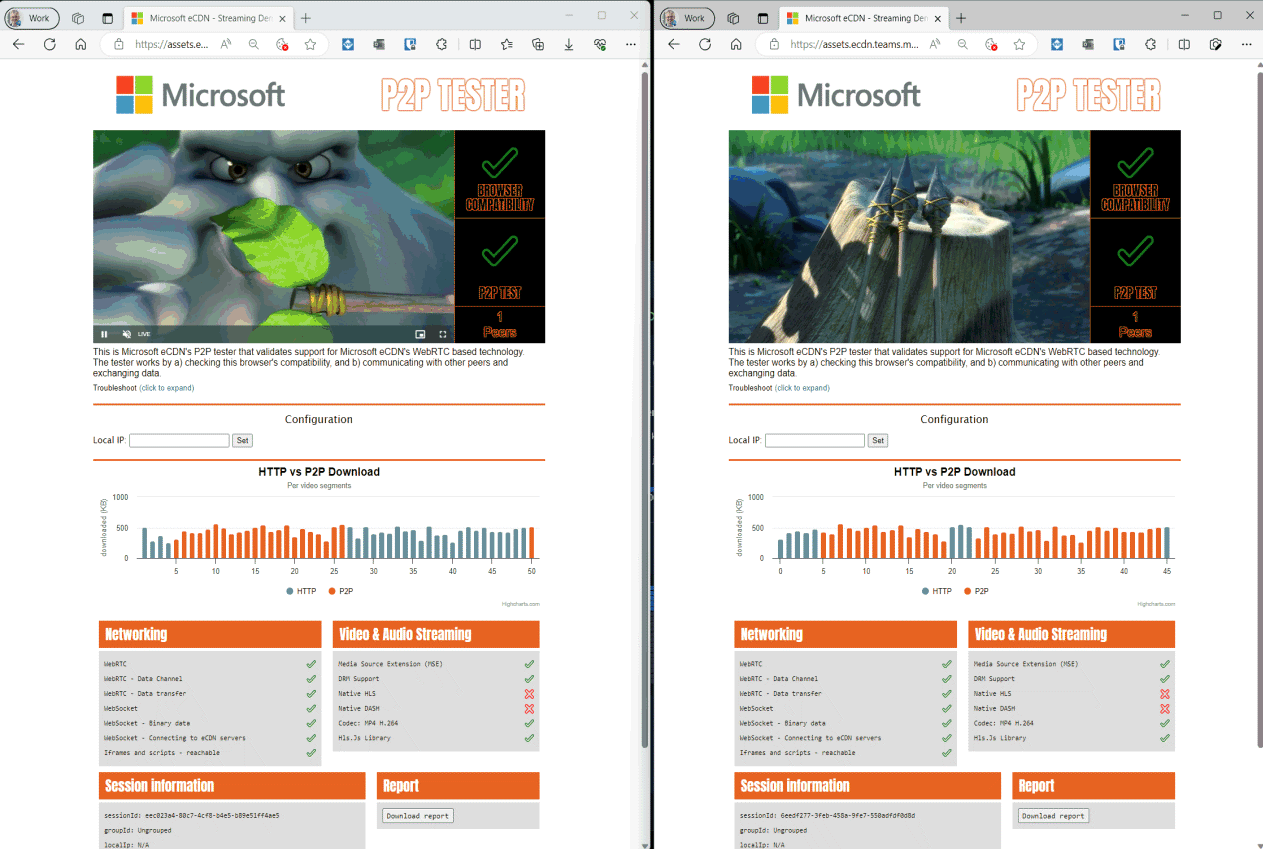Go back in the left browser window
Viewport: 1263px width, 849px height.
[x=18, y=44]
